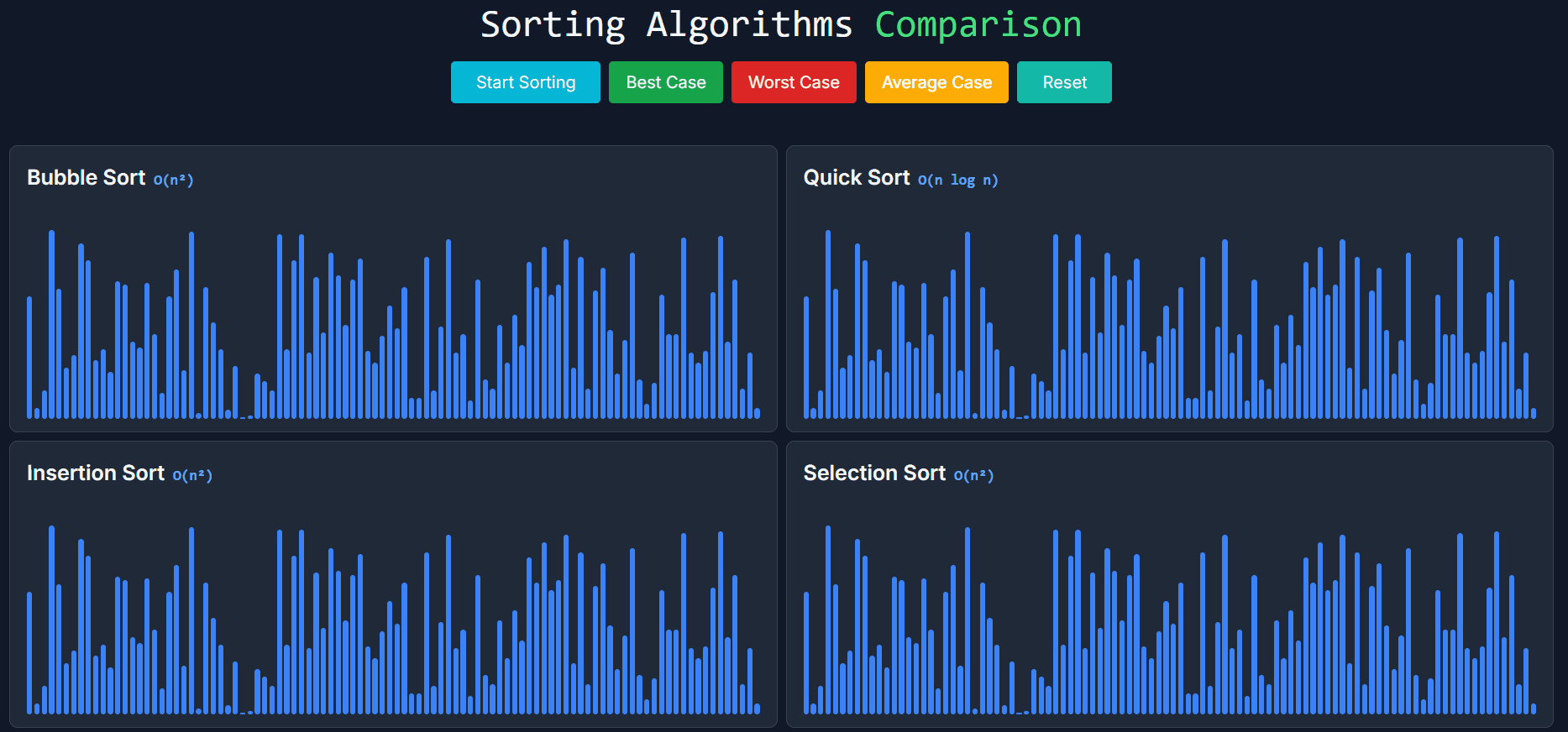This screenshot has height=732, width=1568.
Task: Click the Selection Sort panel title
Action: point(874,473)
